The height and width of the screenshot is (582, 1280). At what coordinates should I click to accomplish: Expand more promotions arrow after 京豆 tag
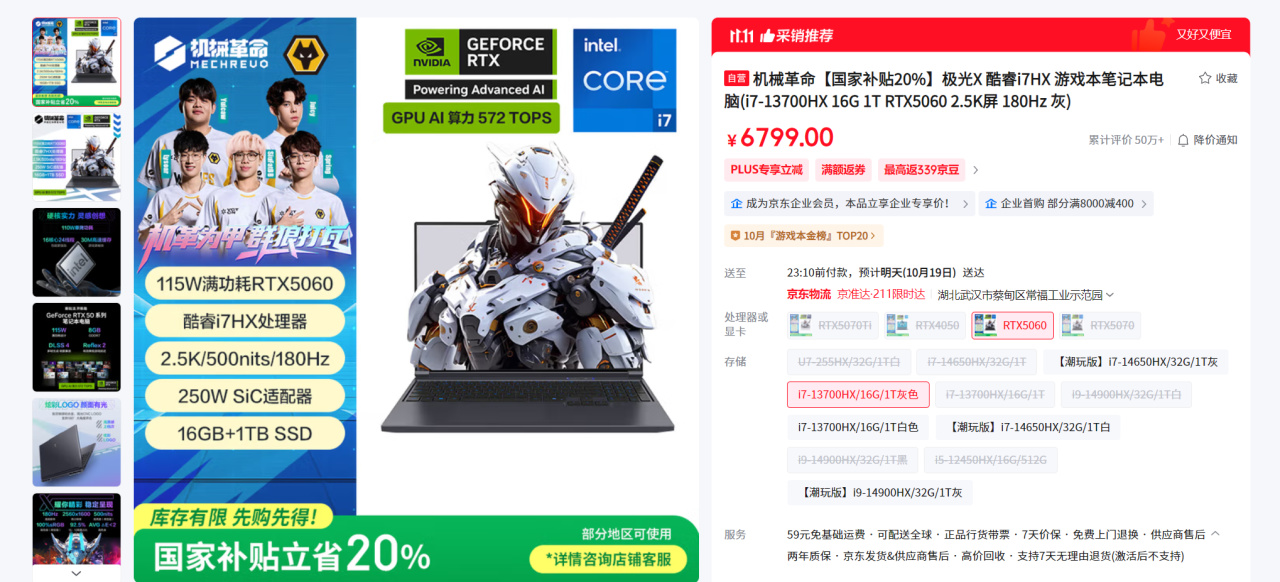(x=976, y=170)
